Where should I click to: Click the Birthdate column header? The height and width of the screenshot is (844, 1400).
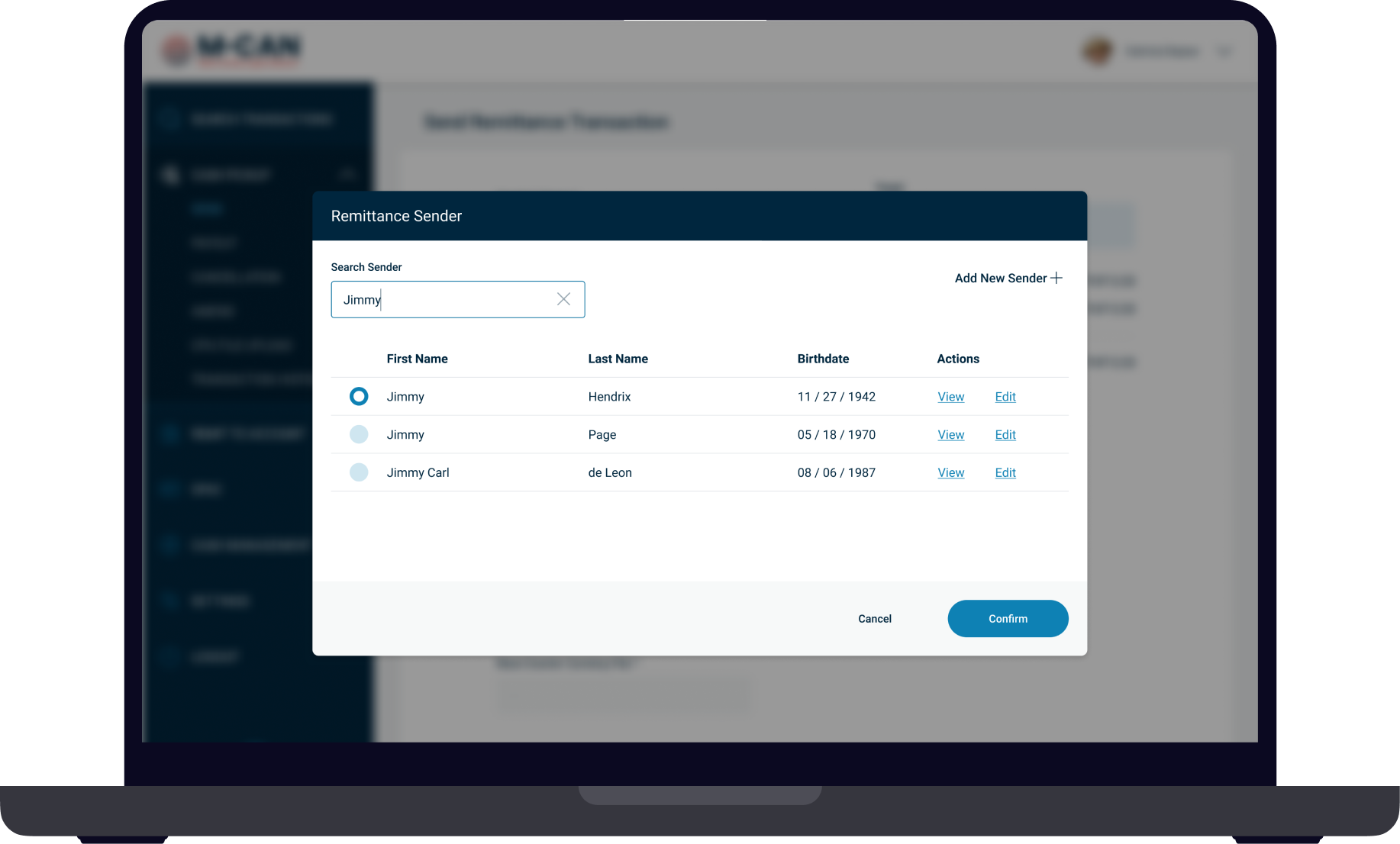coord(823,359)
